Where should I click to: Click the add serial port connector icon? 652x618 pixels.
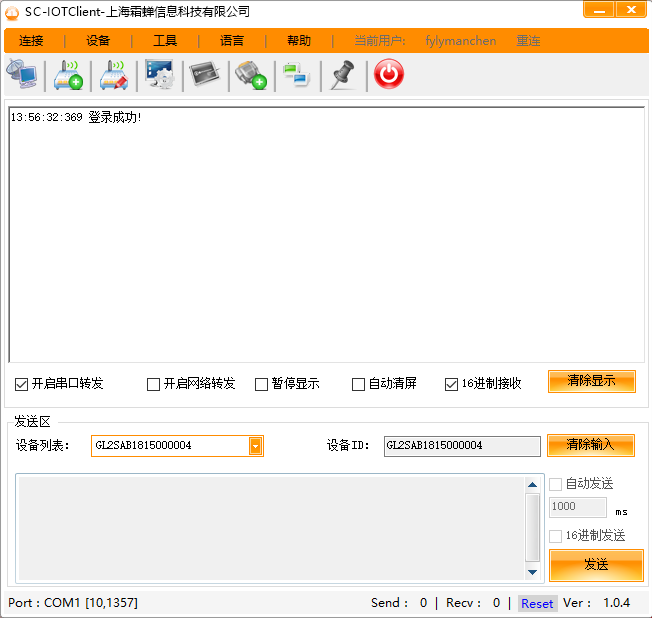pos(251,75)
